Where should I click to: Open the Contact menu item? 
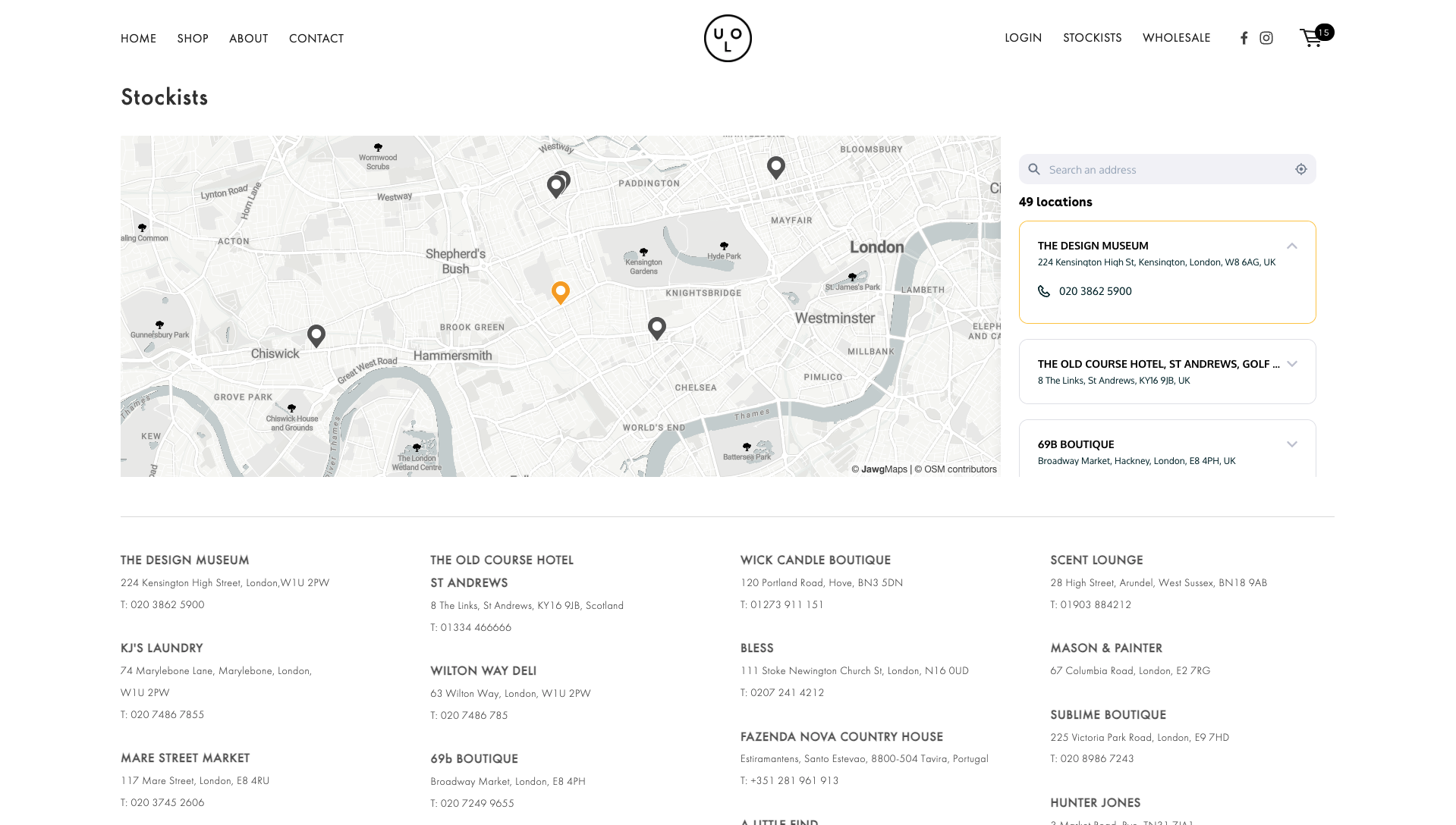coord(316,38)
